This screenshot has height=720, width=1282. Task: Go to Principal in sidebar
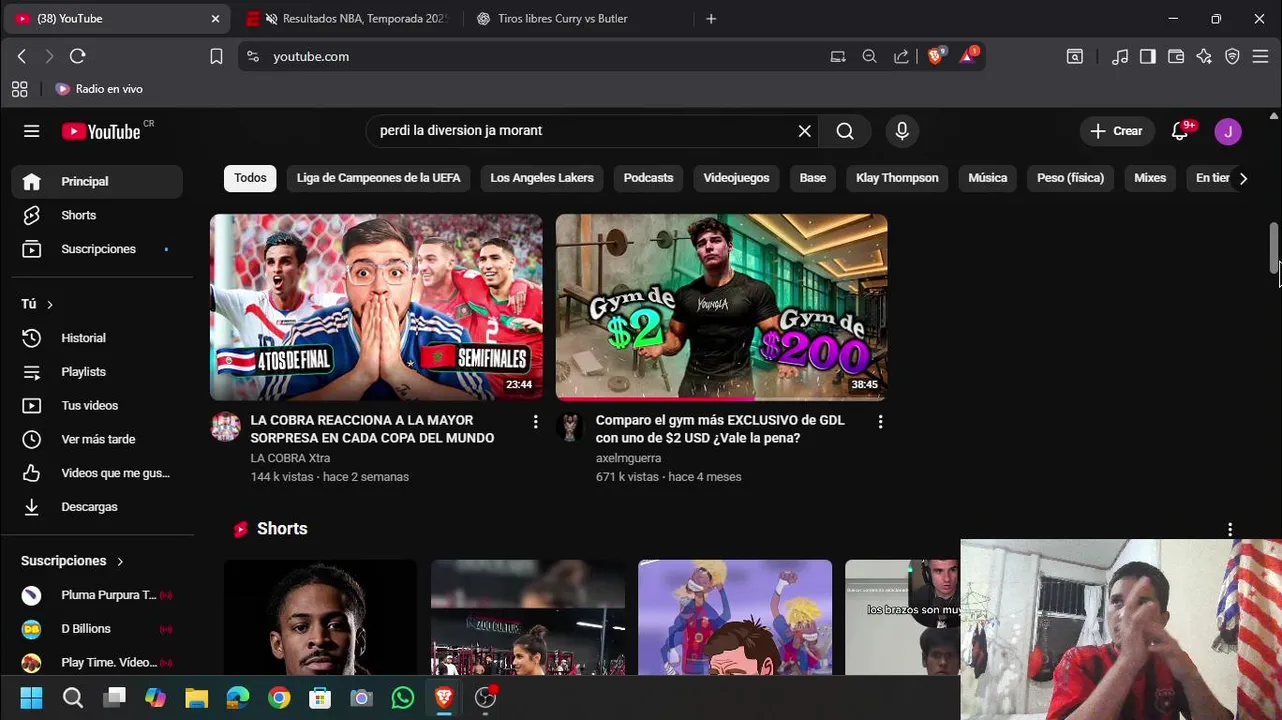pos(97,182)
